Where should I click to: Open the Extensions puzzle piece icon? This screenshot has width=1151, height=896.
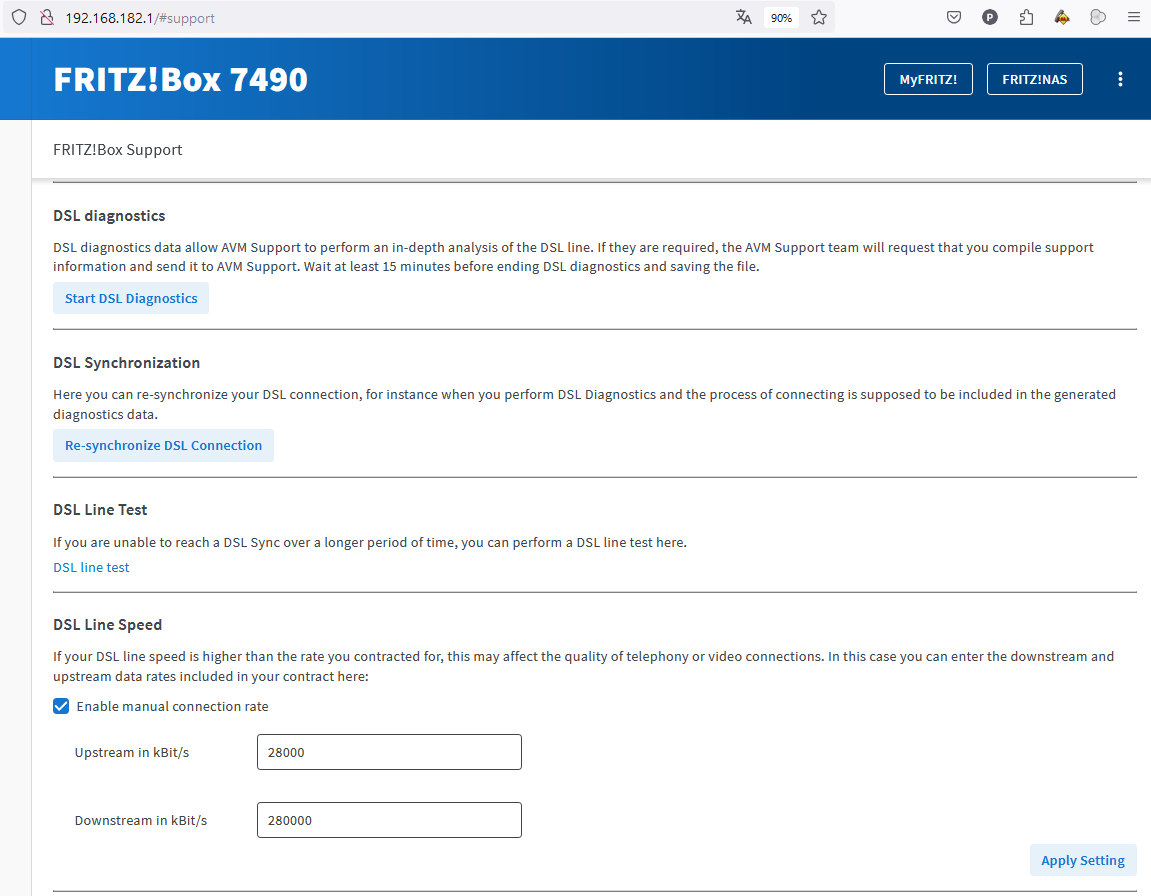(x=1026, y=17)
